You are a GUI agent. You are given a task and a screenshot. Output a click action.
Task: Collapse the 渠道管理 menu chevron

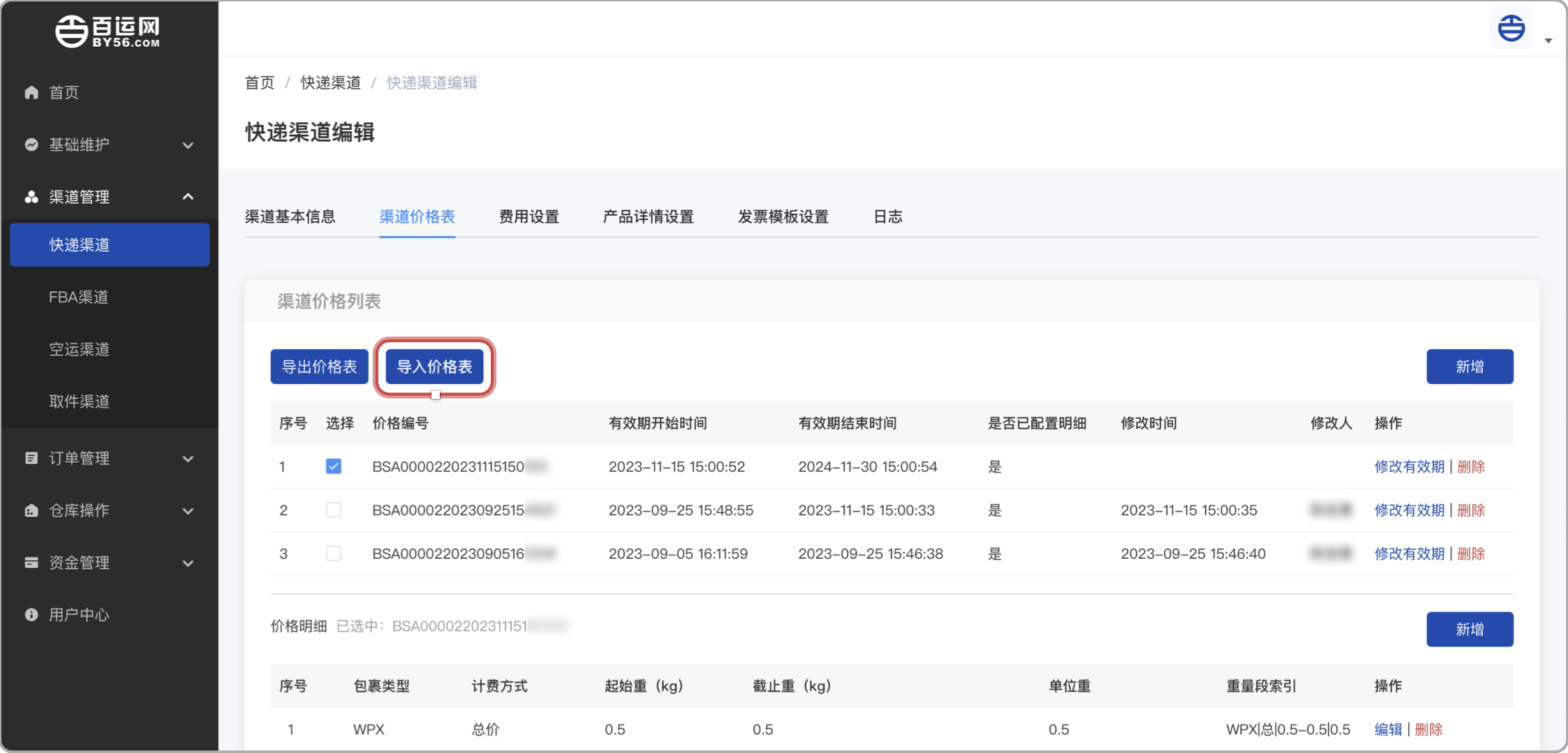coord(188,197)
